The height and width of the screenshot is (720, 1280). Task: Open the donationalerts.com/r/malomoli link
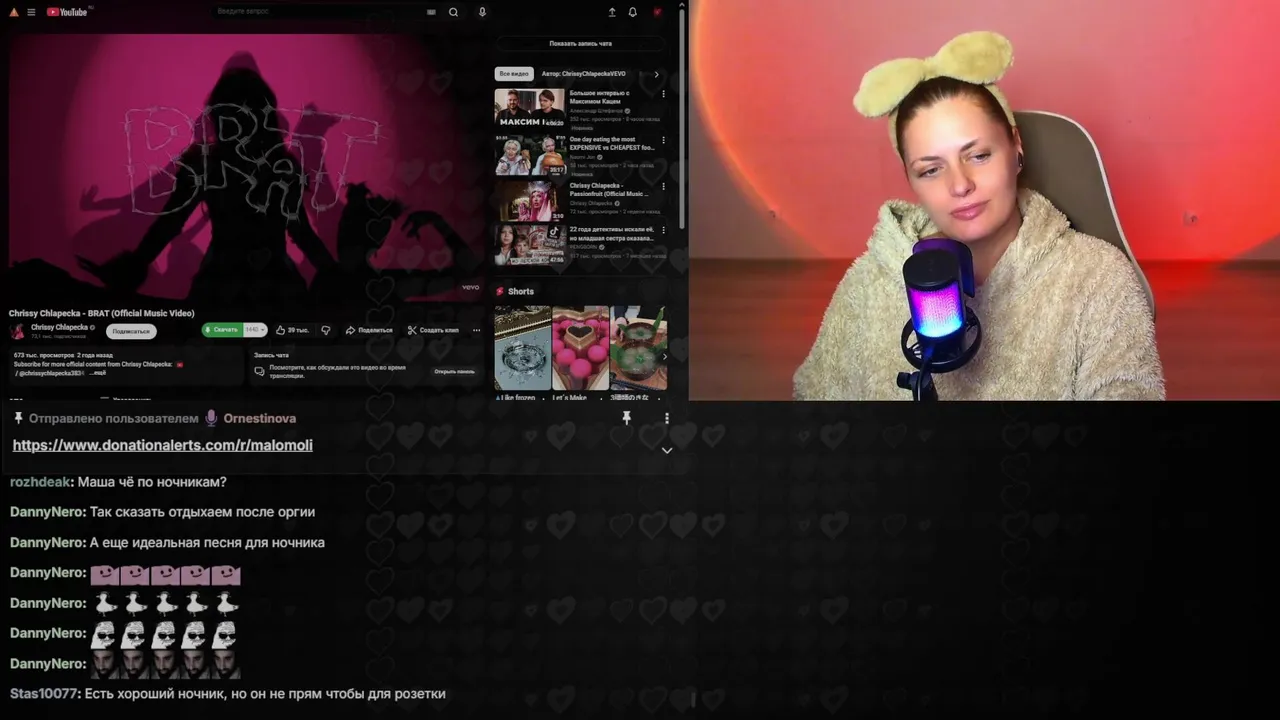162,445
